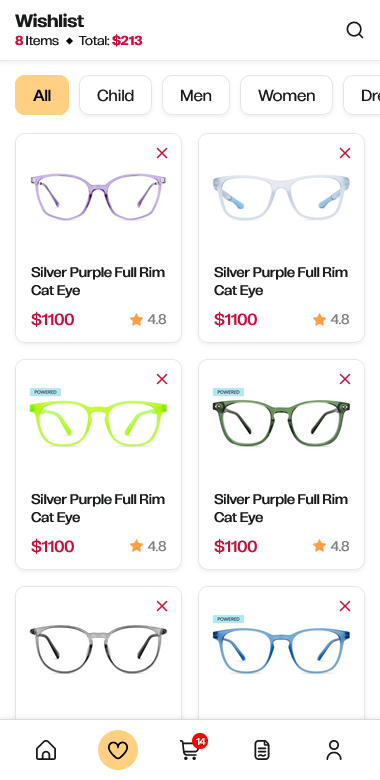Screen dimensions: 380x780
Task: Open the profile person icon
Action: click(334, 750)
